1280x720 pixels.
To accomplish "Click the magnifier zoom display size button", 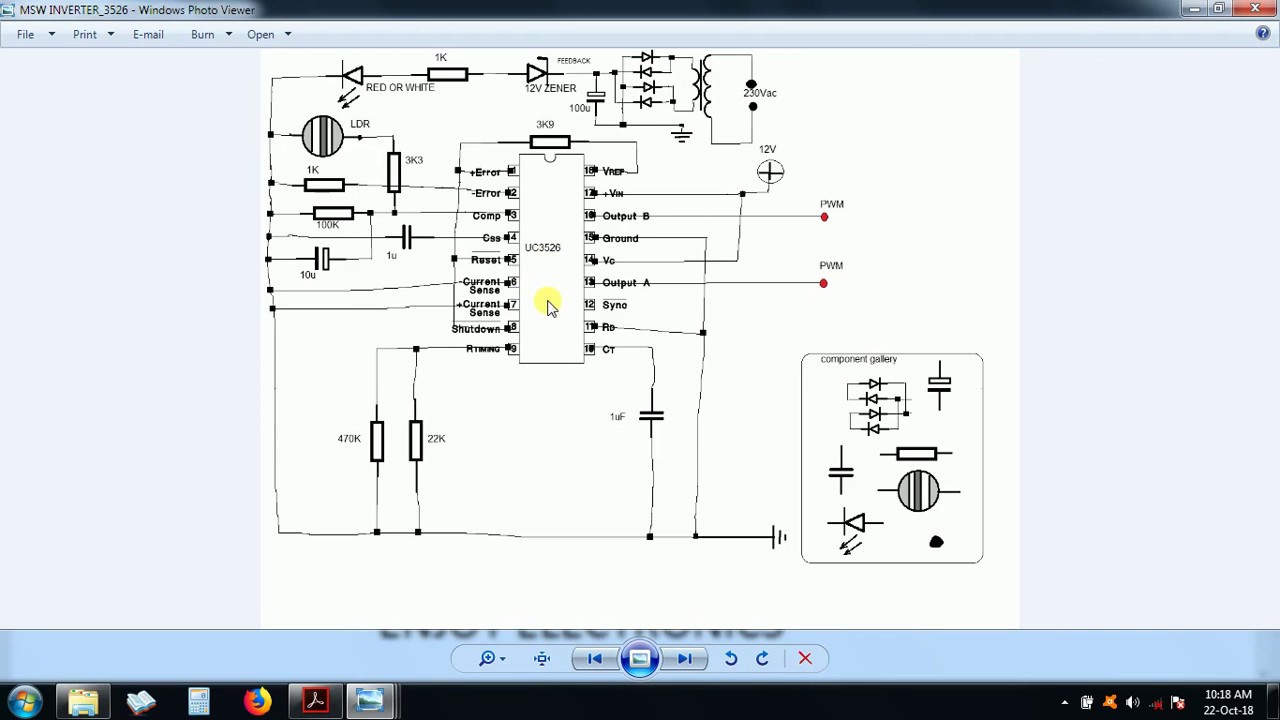I will click(486, 658).
